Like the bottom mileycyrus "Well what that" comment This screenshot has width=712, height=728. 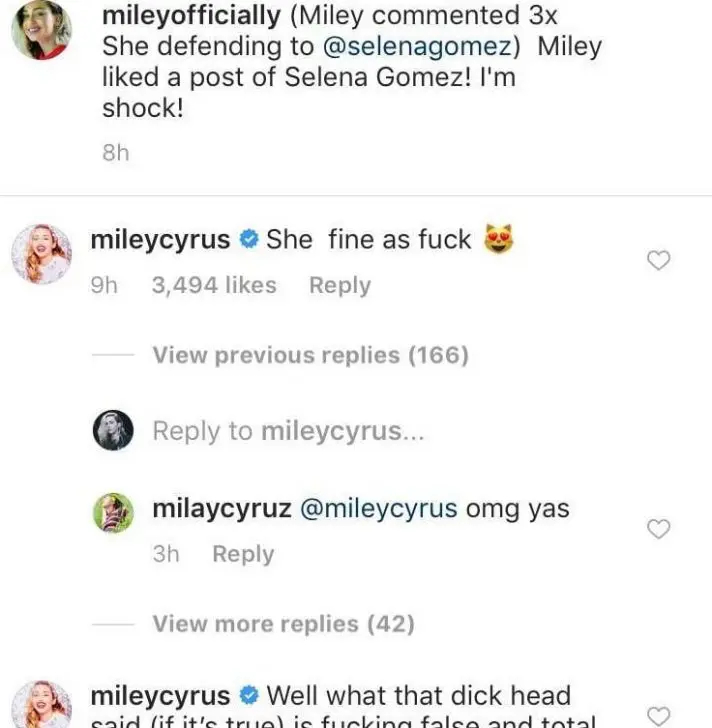coord(658,715)
